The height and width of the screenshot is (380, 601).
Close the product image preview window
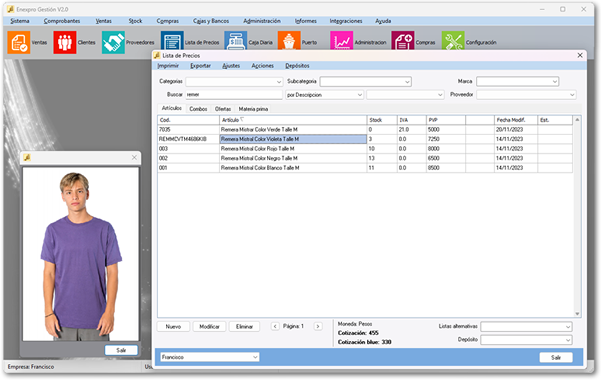(x=134, y=158)
